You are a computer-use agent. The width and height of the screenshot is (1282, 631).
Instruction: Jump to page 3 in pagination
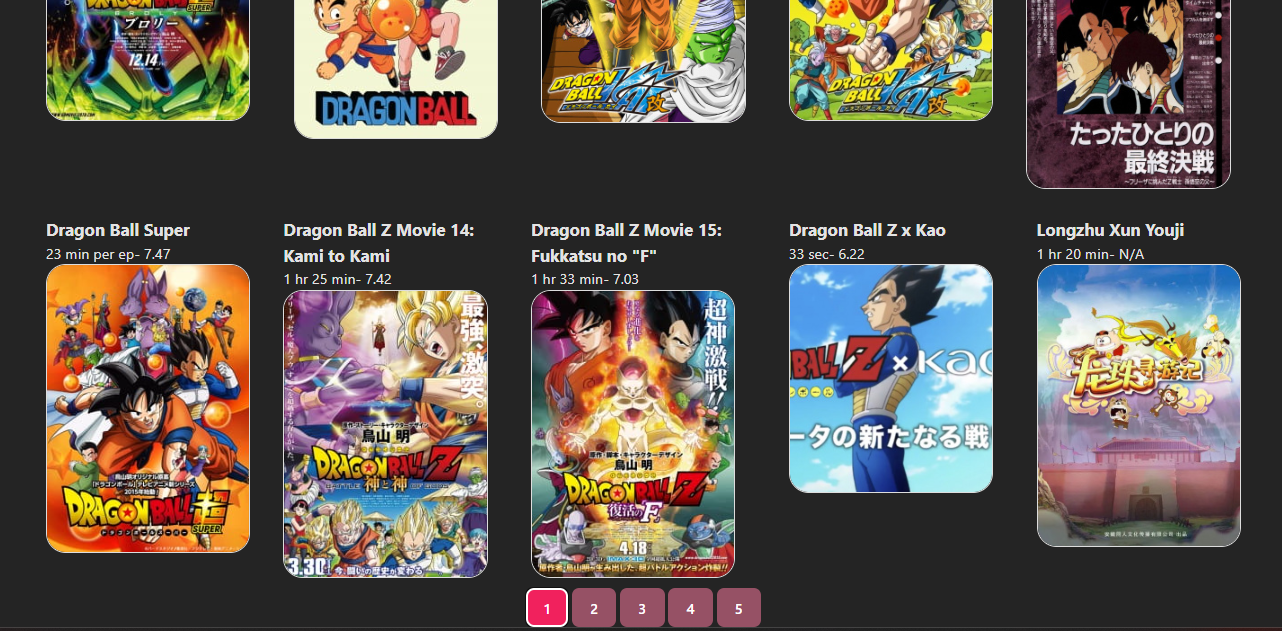point(642,608)
